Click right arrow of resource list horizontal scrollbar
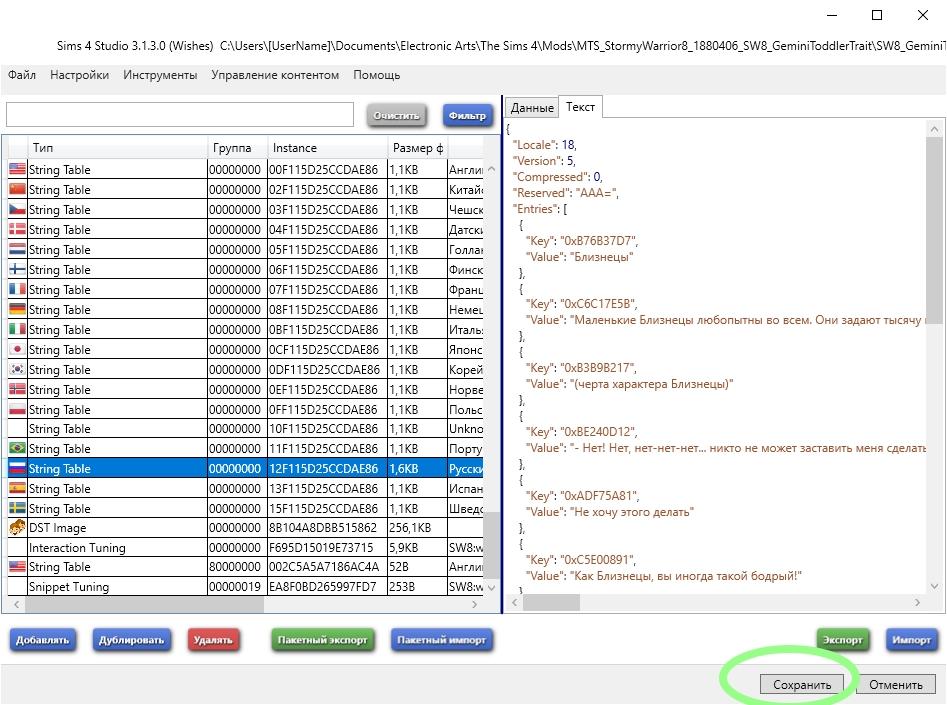947x705 pixels. tap(475, 605)
